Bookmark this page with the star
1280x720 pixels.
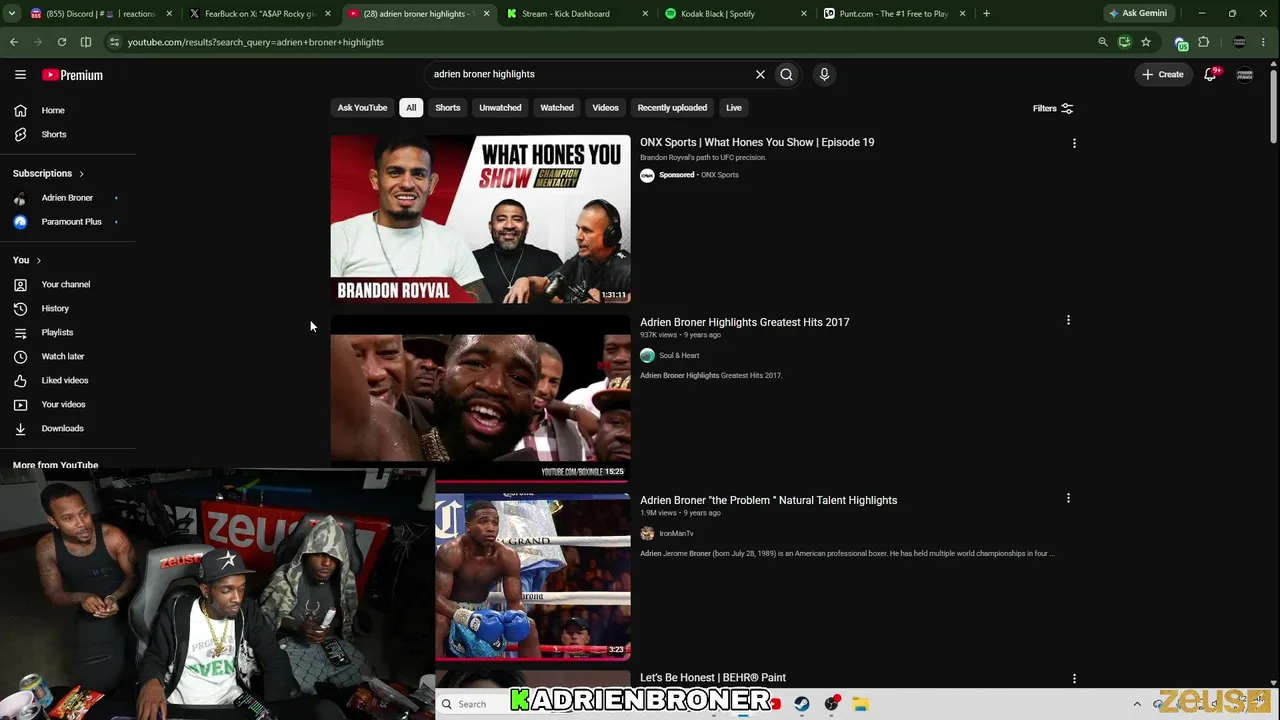tap(1146, 42)
